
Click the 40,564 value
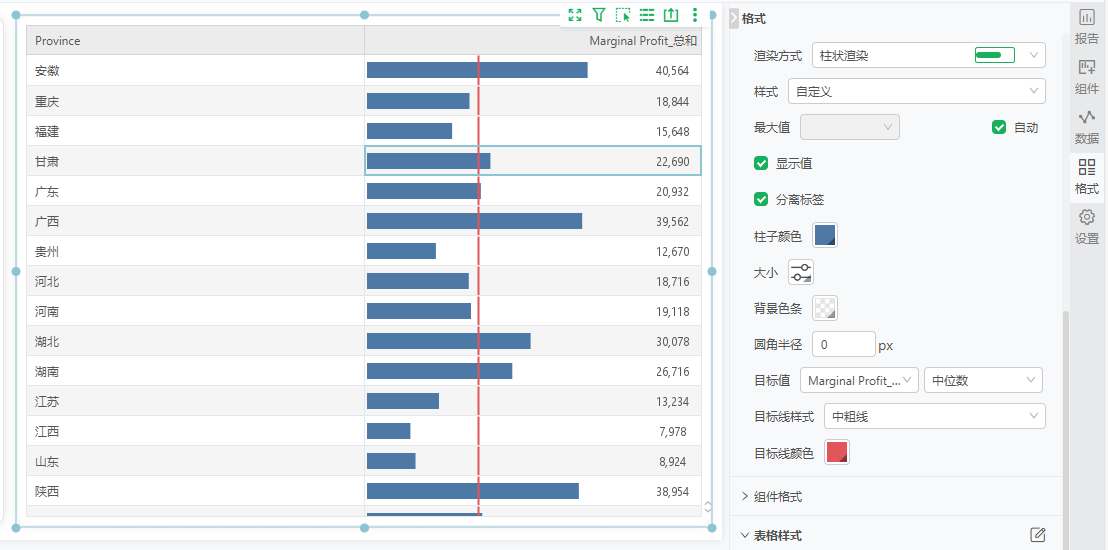tap(672, 71)
